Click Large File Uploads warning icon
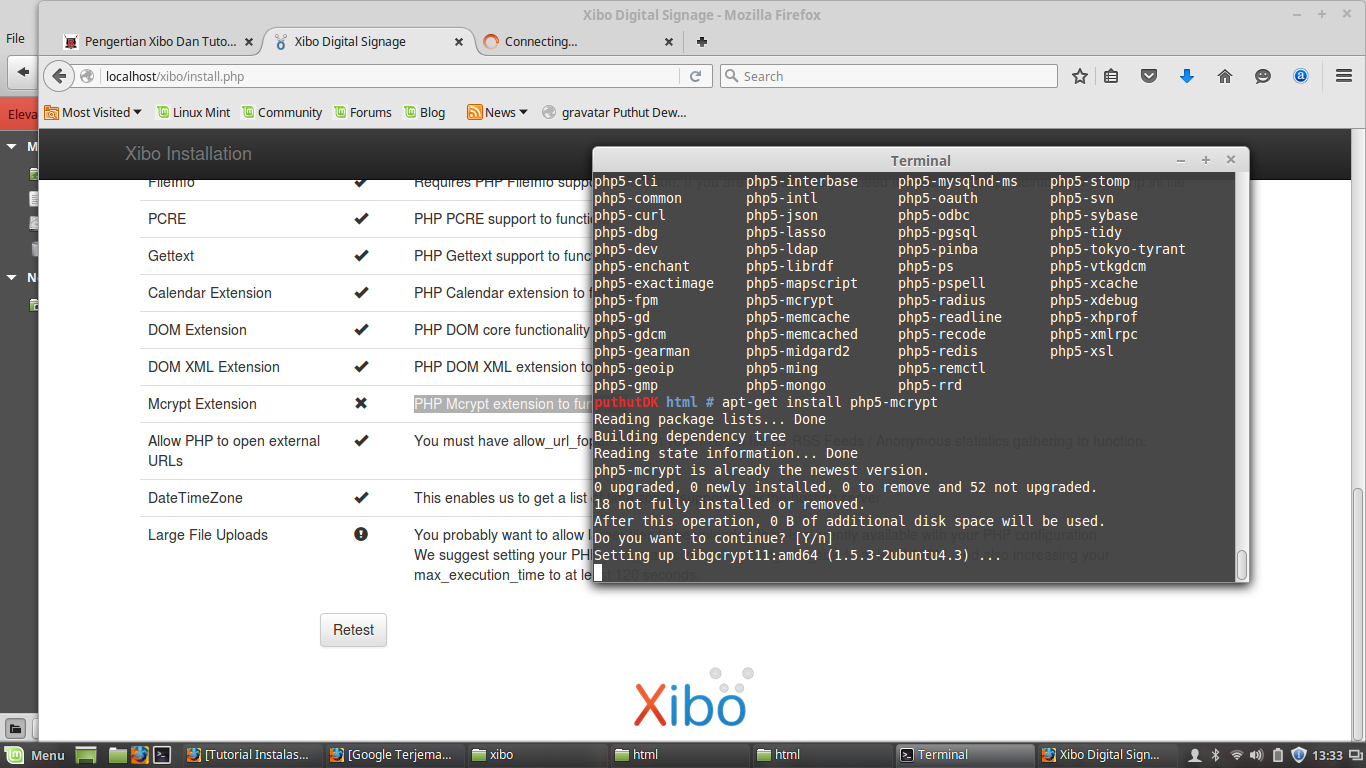This screenshot has height=768, width=1366. click(361, 534)
